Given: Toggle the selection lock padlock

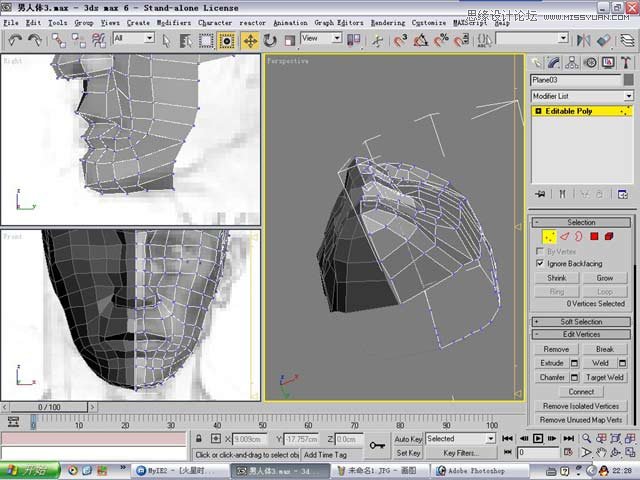Looking at the screenshot, I should pyautogui.click(x=198, y=438).
